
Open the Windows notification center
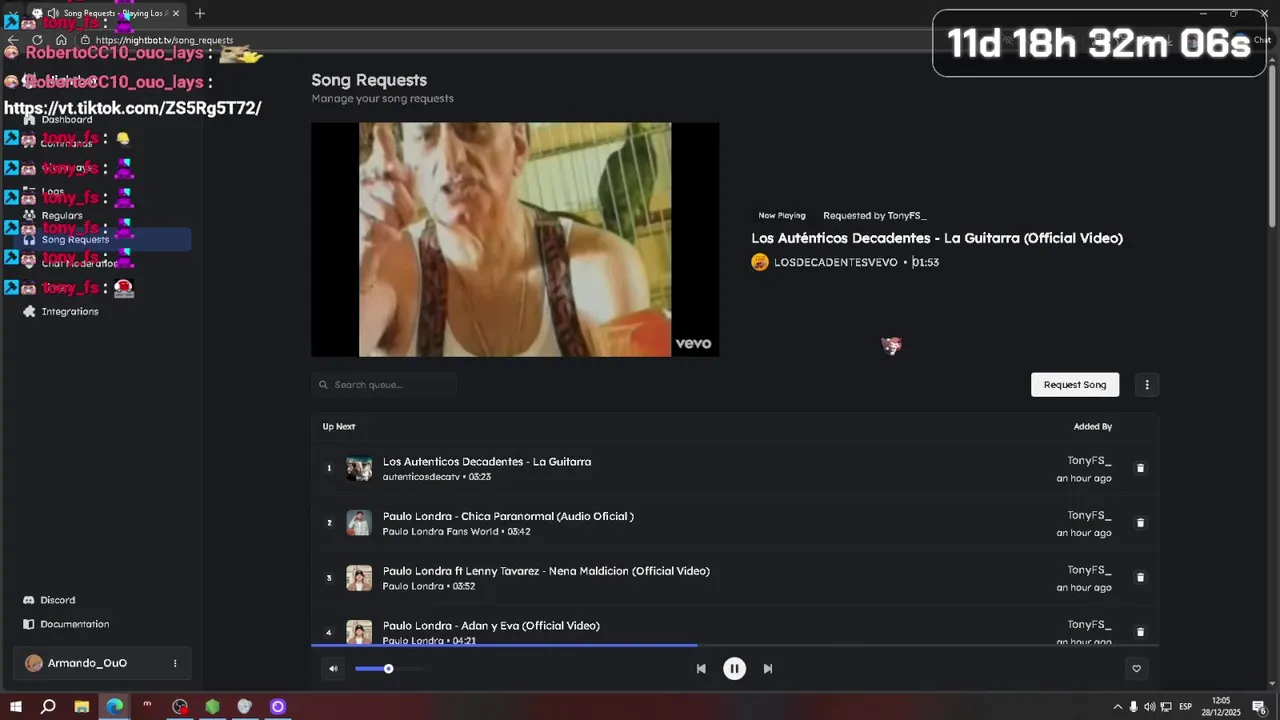coord(1259,707)
